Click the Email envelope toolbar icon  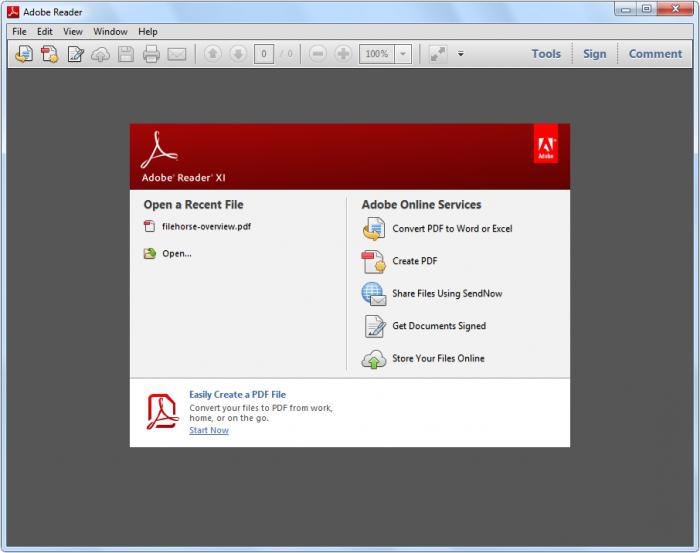pos(177,54)
